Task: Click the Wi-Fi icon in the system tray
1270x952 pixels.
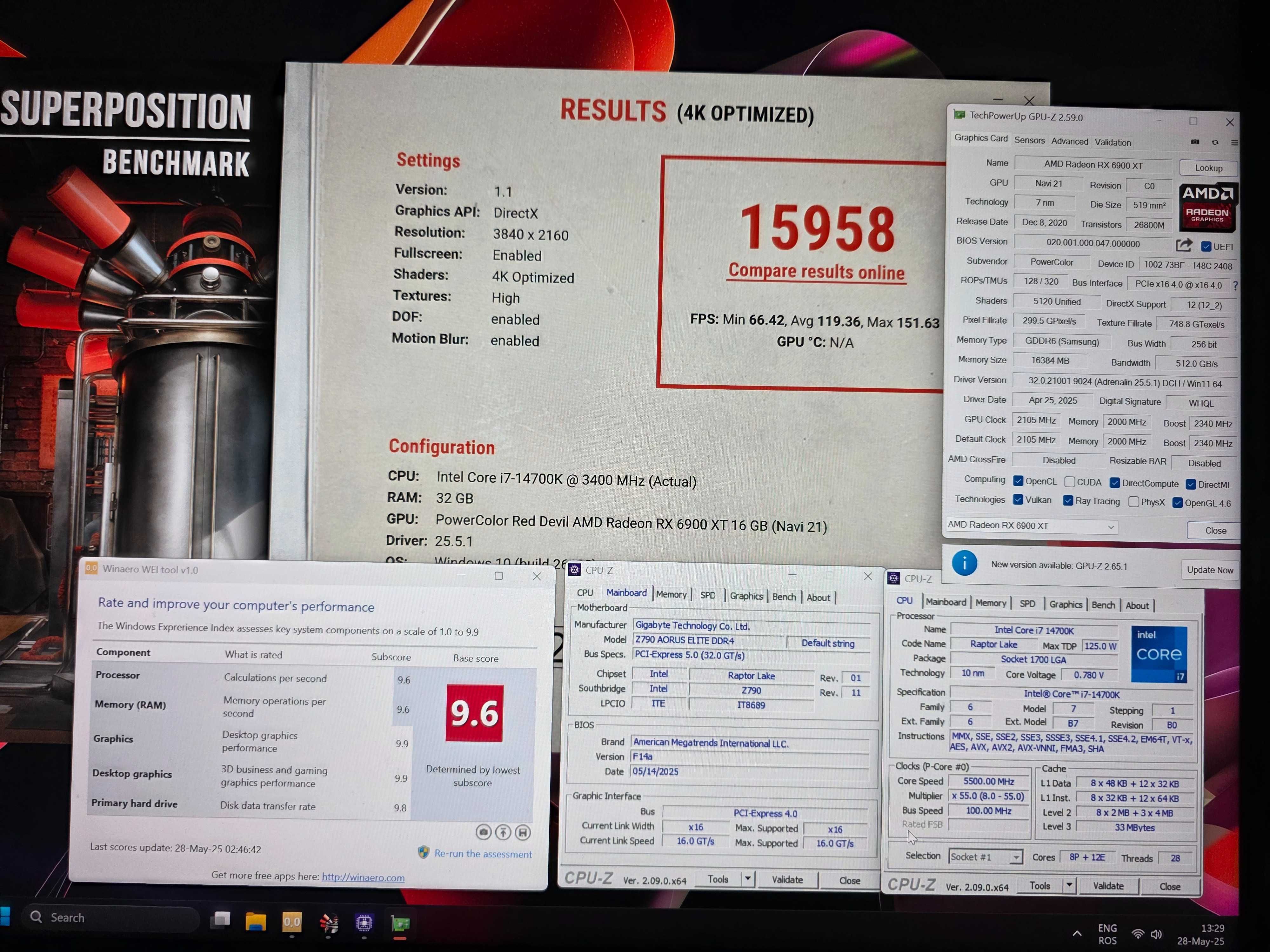Action: pos(1137,934)
